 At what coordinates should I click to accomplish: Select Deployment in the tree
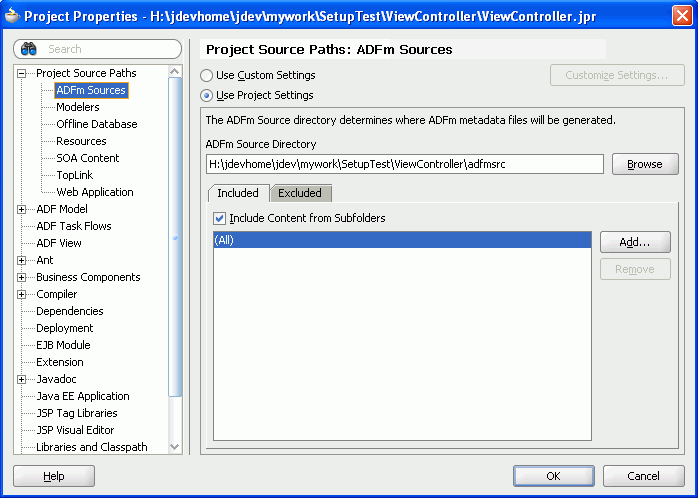click(65, 328)
